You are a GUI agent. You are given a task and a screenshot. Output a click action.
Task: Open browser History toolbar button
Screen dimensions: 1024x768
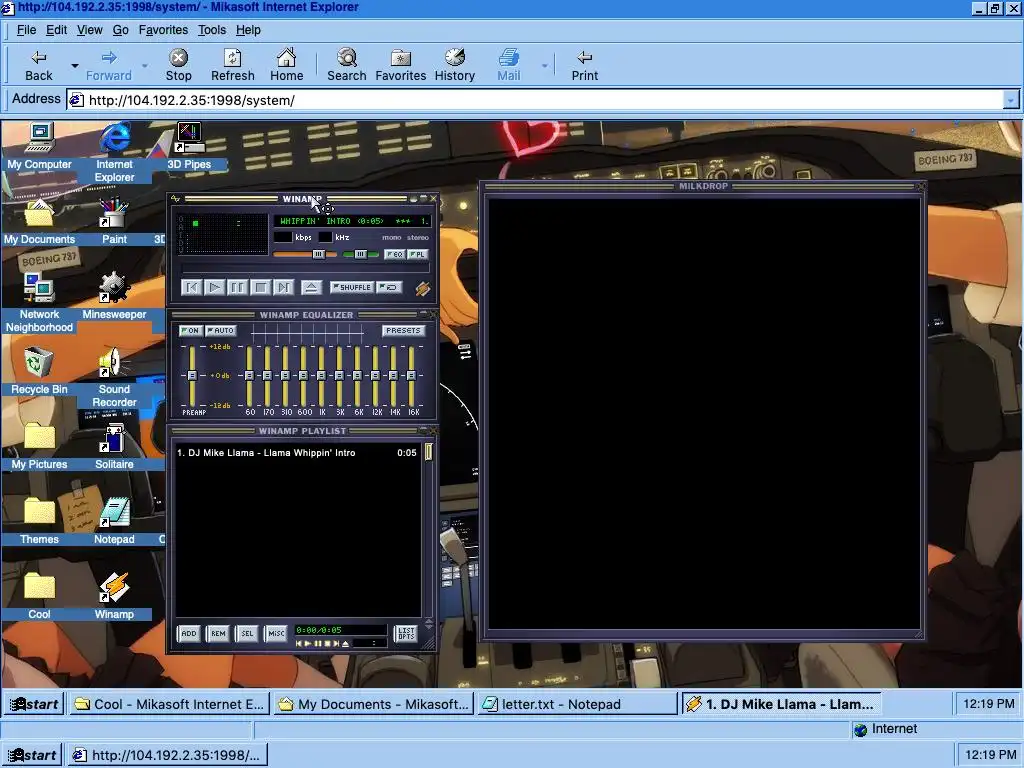[455, 65]
